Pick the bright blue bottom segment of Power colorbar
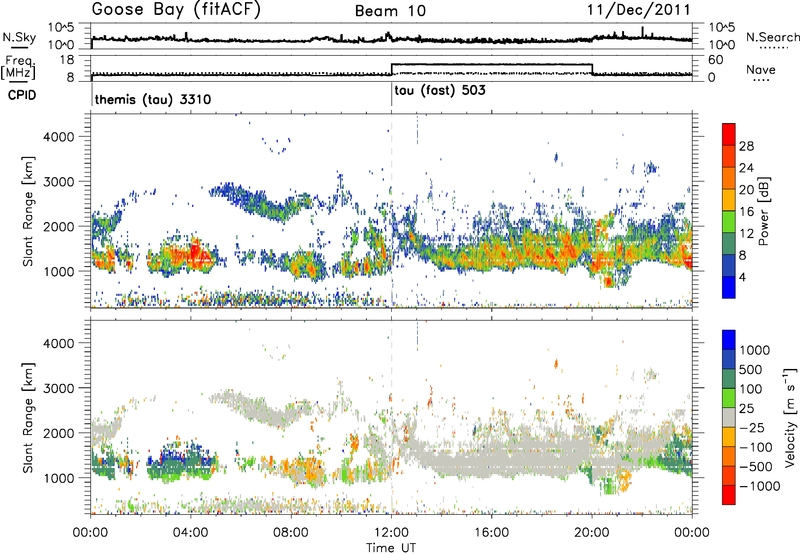800x554 pixels. [x=729, y=287]
